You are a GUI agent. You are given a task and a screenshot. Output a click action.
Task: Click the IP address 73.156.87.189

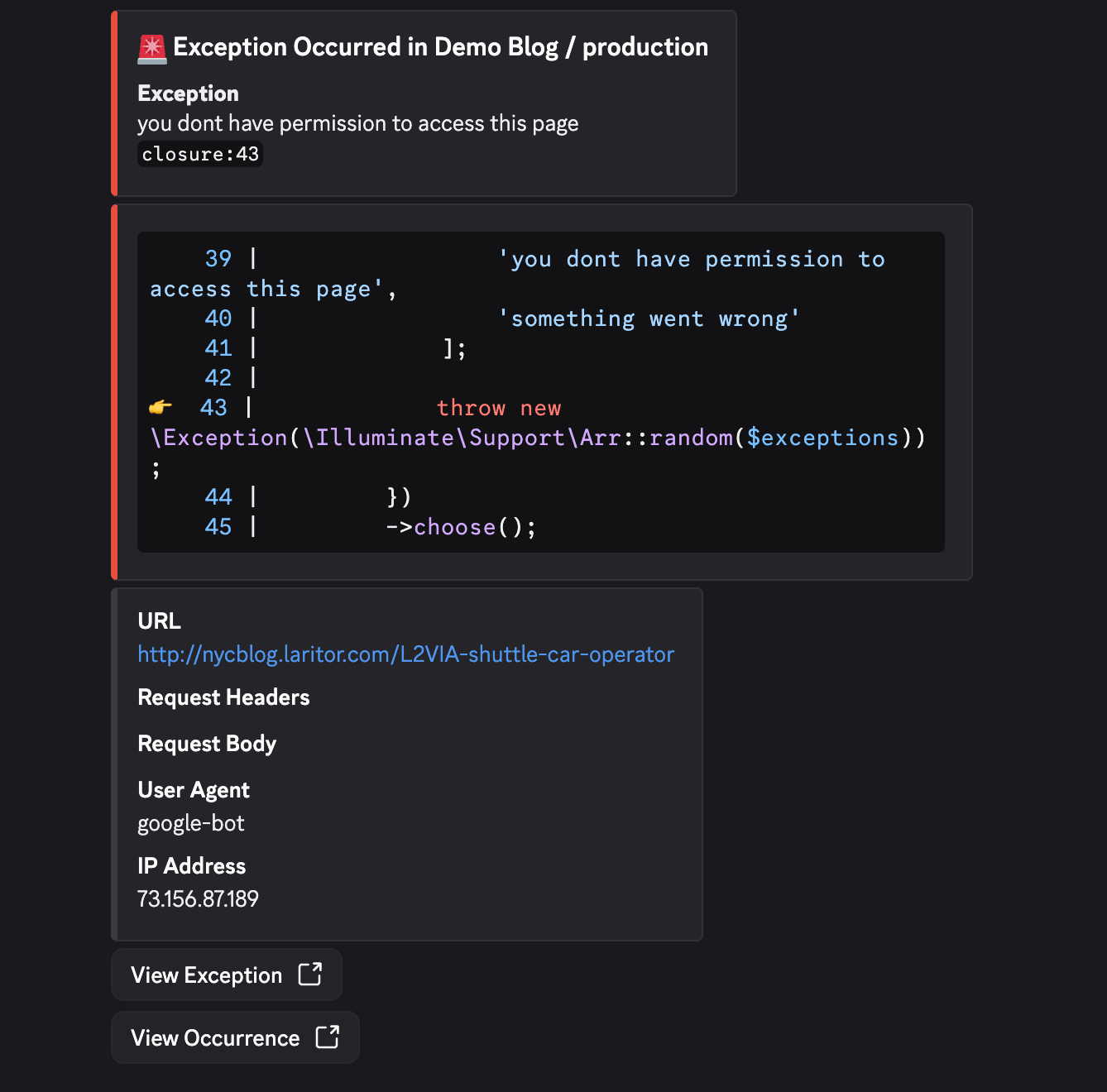click(198, 898)
